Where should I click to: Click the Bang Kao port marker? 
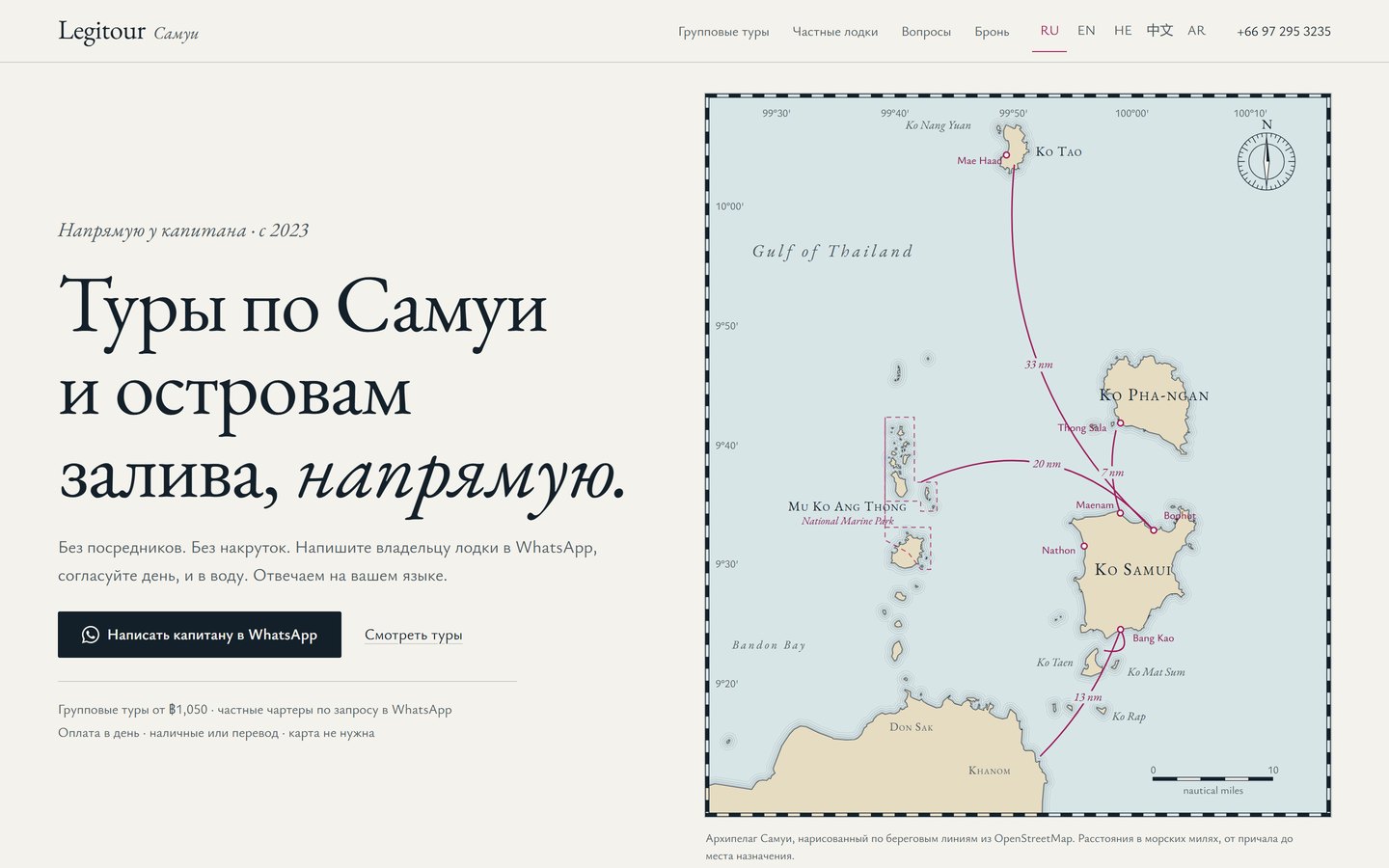pos(1121,630)
